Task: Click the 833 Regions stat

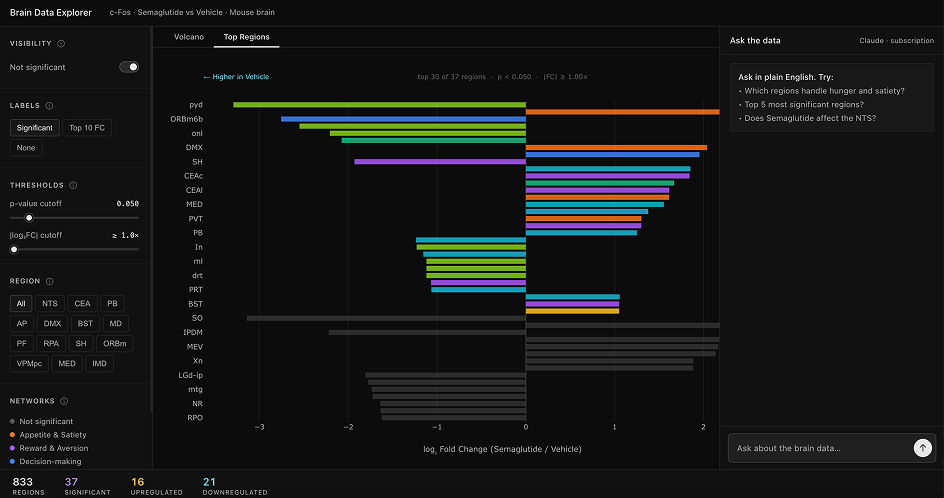Action: (x=28, y=485)
